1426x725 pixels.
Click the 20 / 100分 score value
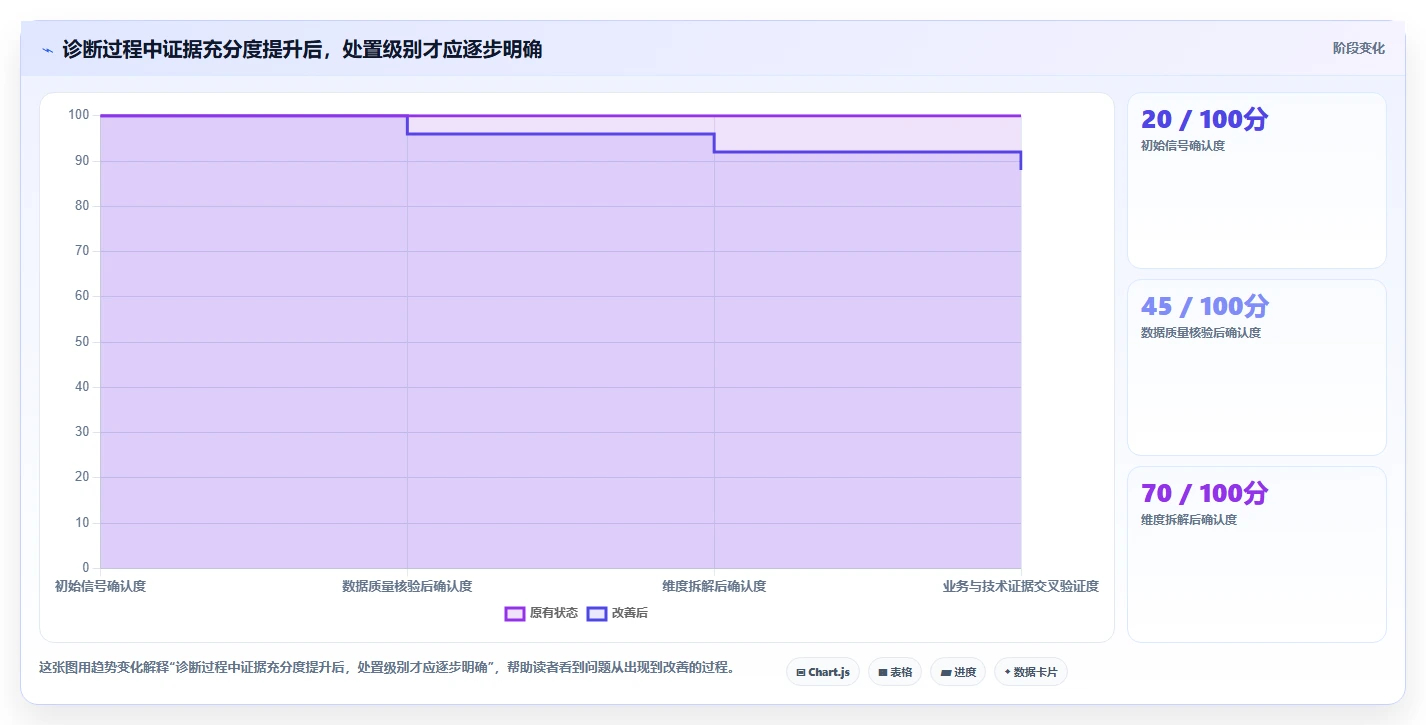click(x=1205, y=119)
